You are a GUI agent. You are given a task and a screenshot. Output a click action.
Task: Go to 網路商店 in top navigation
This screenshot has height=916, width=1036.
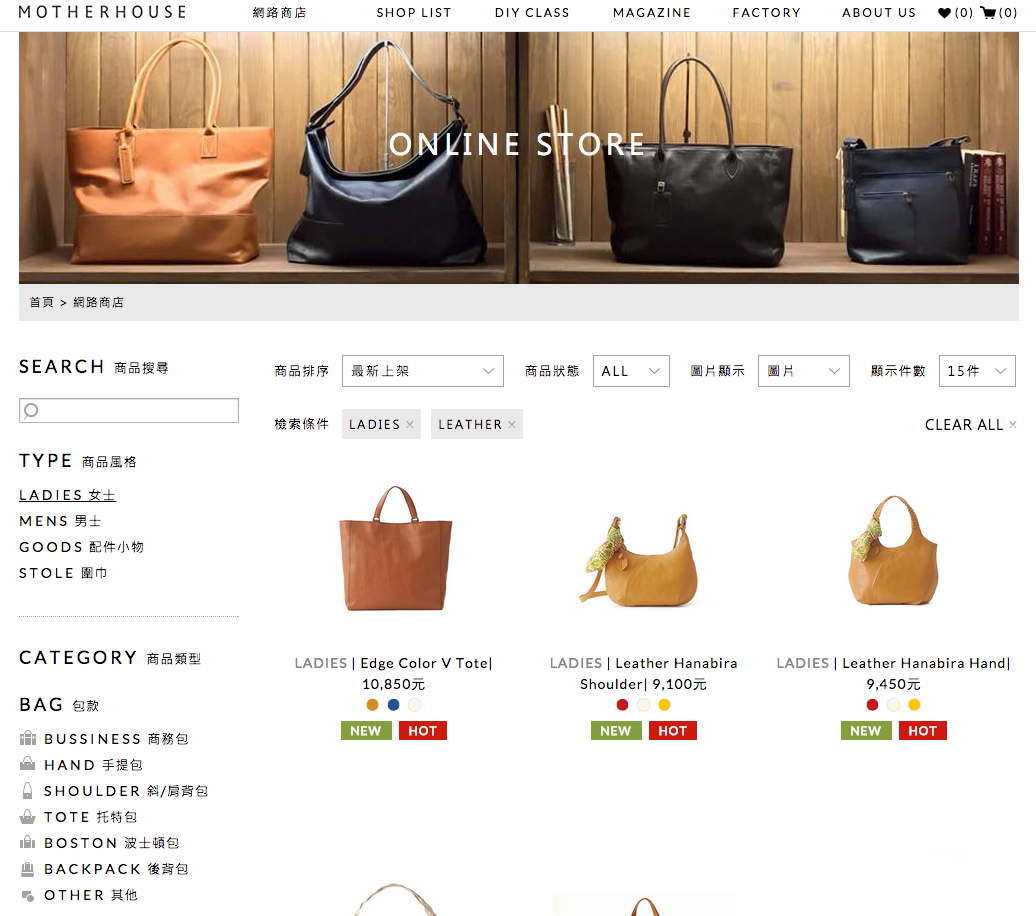[x=279, y=13]
